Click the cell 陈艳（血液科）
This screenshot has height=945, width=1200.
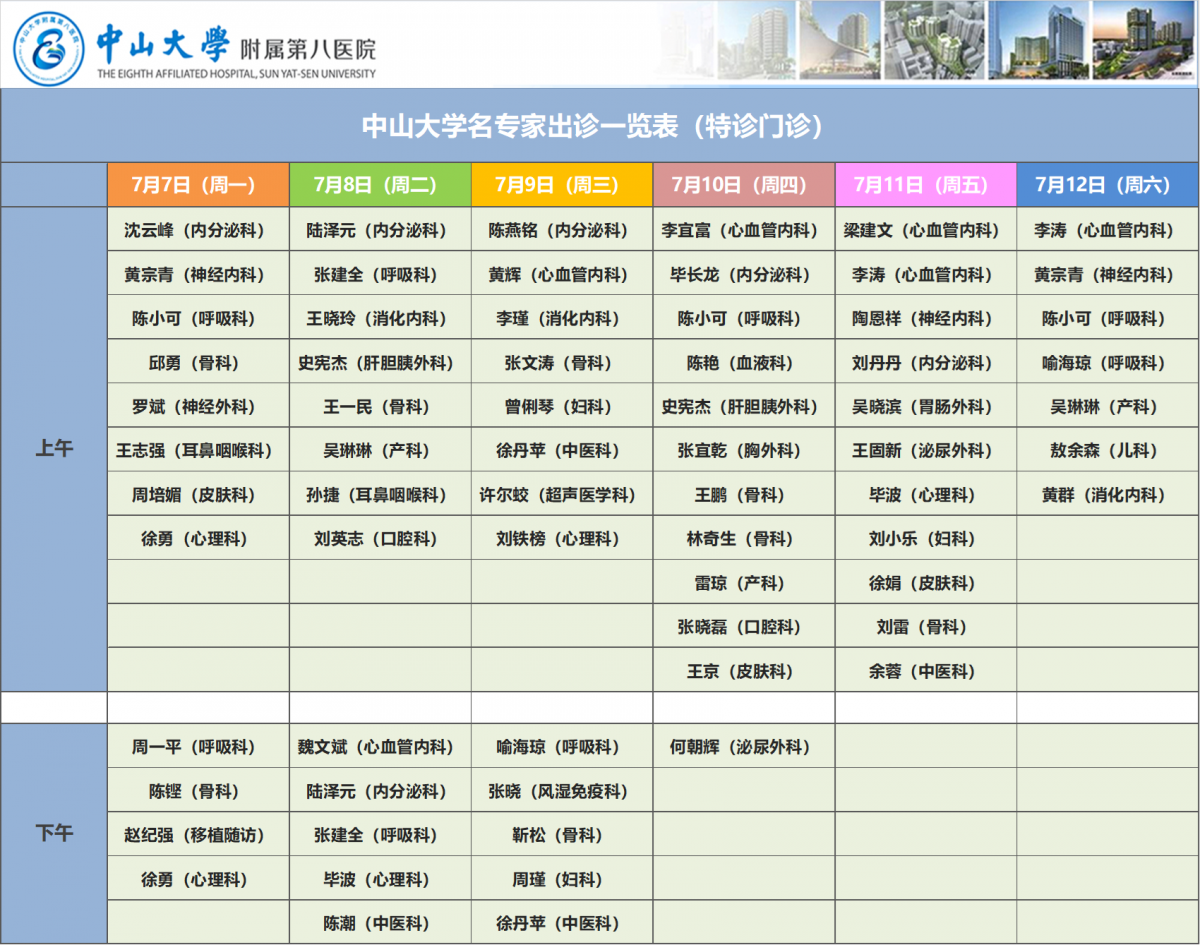[x=744, y=362]
